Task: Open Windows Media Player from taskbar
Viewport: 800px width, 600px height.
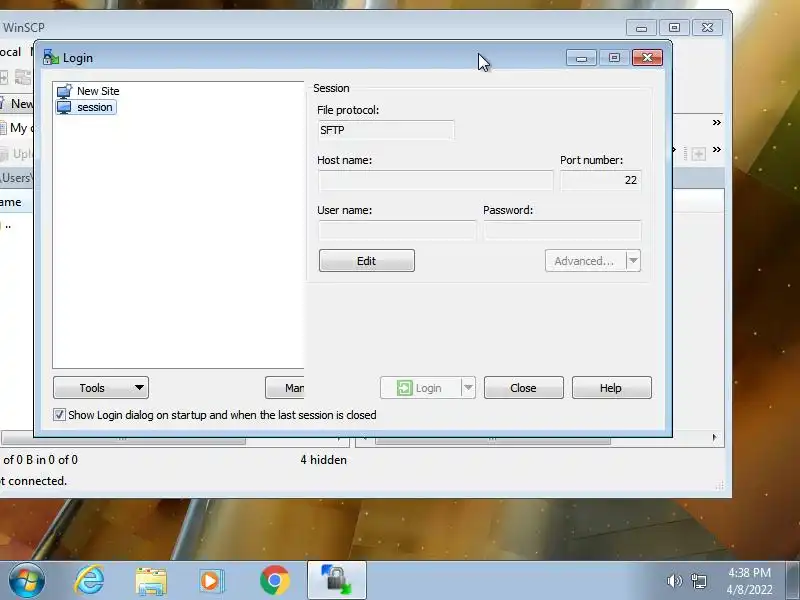Action: pyautogui.click(x=211, y=581)
